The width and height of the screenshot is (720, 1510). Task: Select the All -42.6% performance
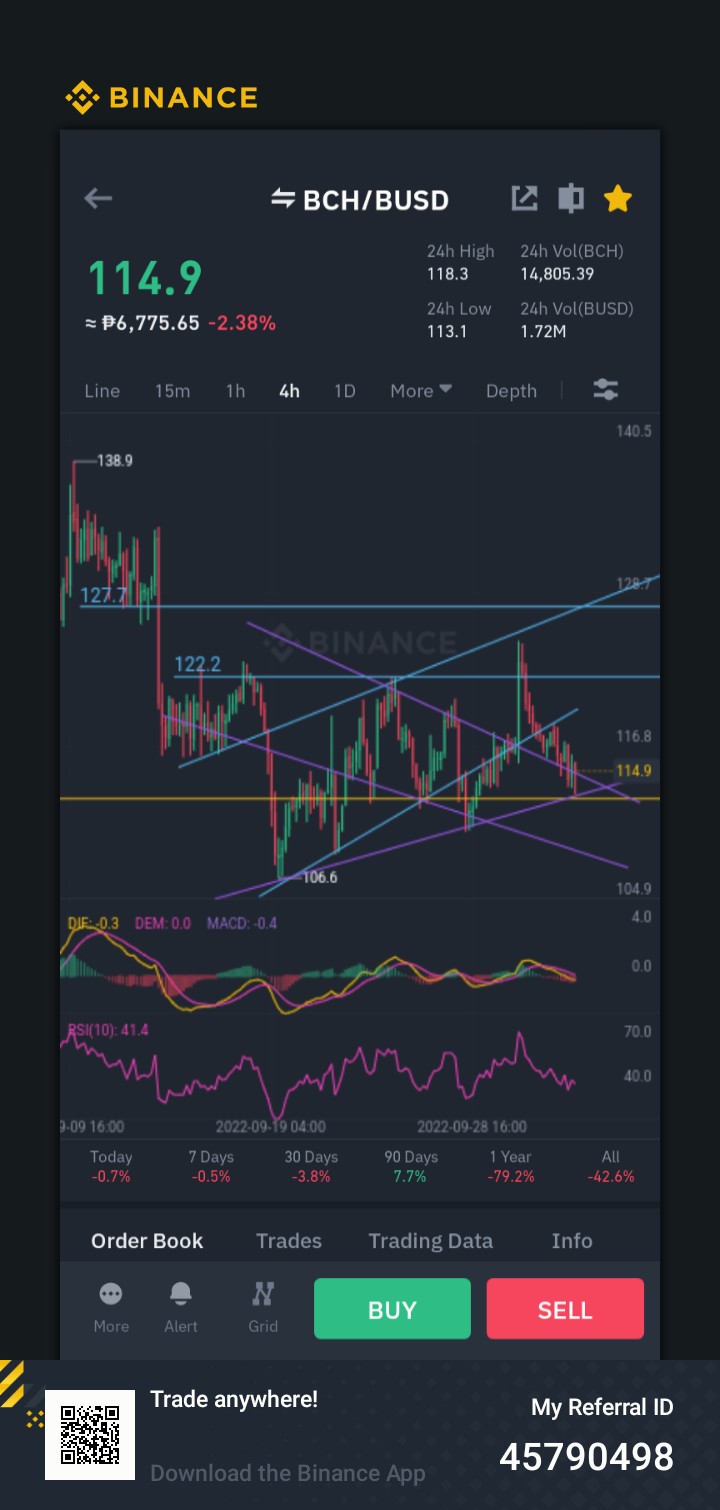(x=611, y=1166)
